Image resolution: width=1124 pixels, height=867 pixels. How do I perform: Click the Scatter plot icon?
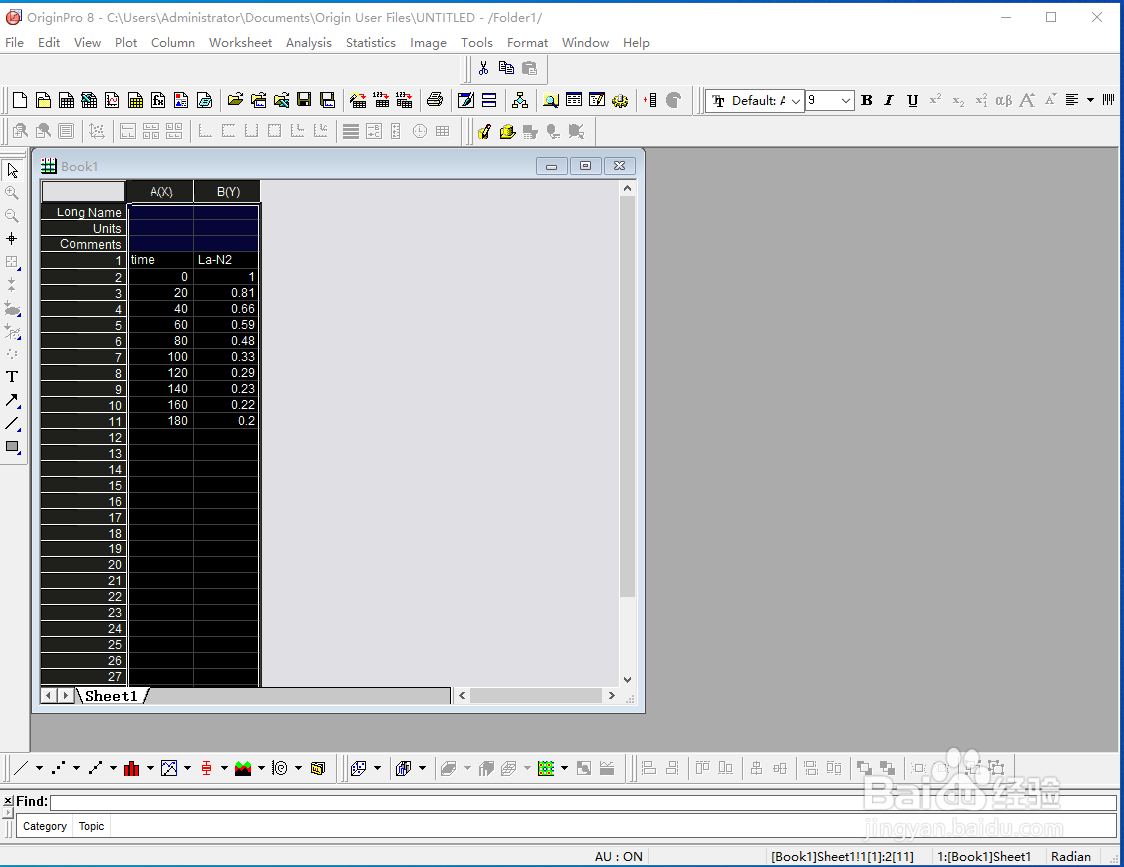click(58, 768)
